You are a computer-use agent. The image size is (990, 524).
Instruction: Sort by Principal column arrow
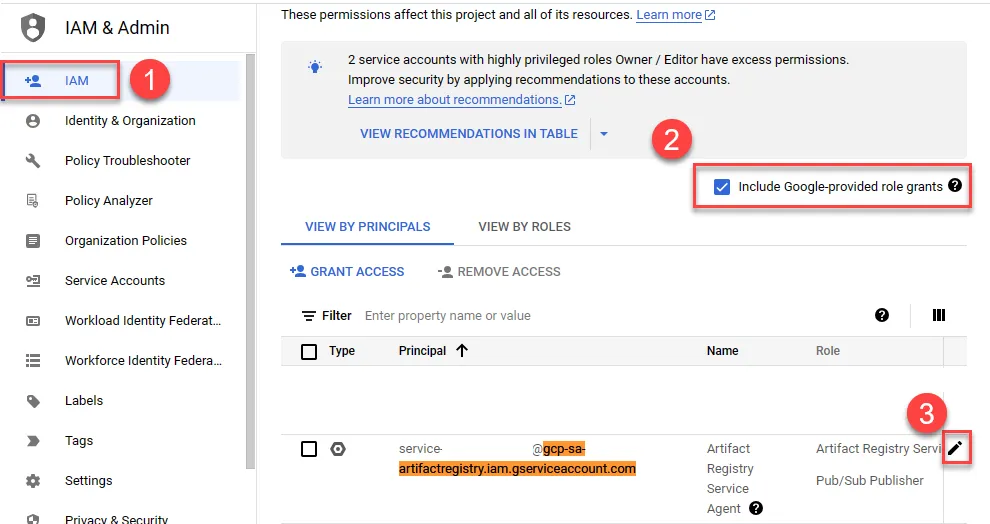tap(462, 350)
